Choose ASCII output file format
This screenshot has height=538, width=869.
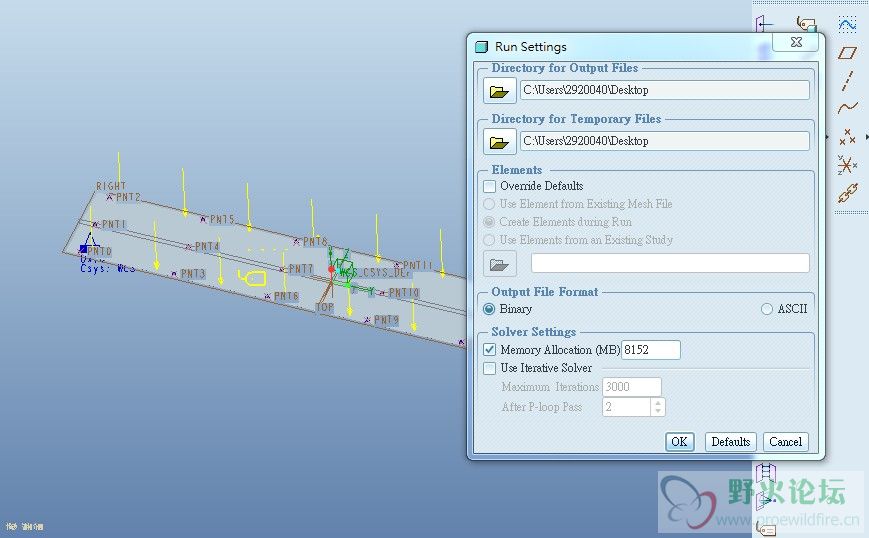pos(766,309)
